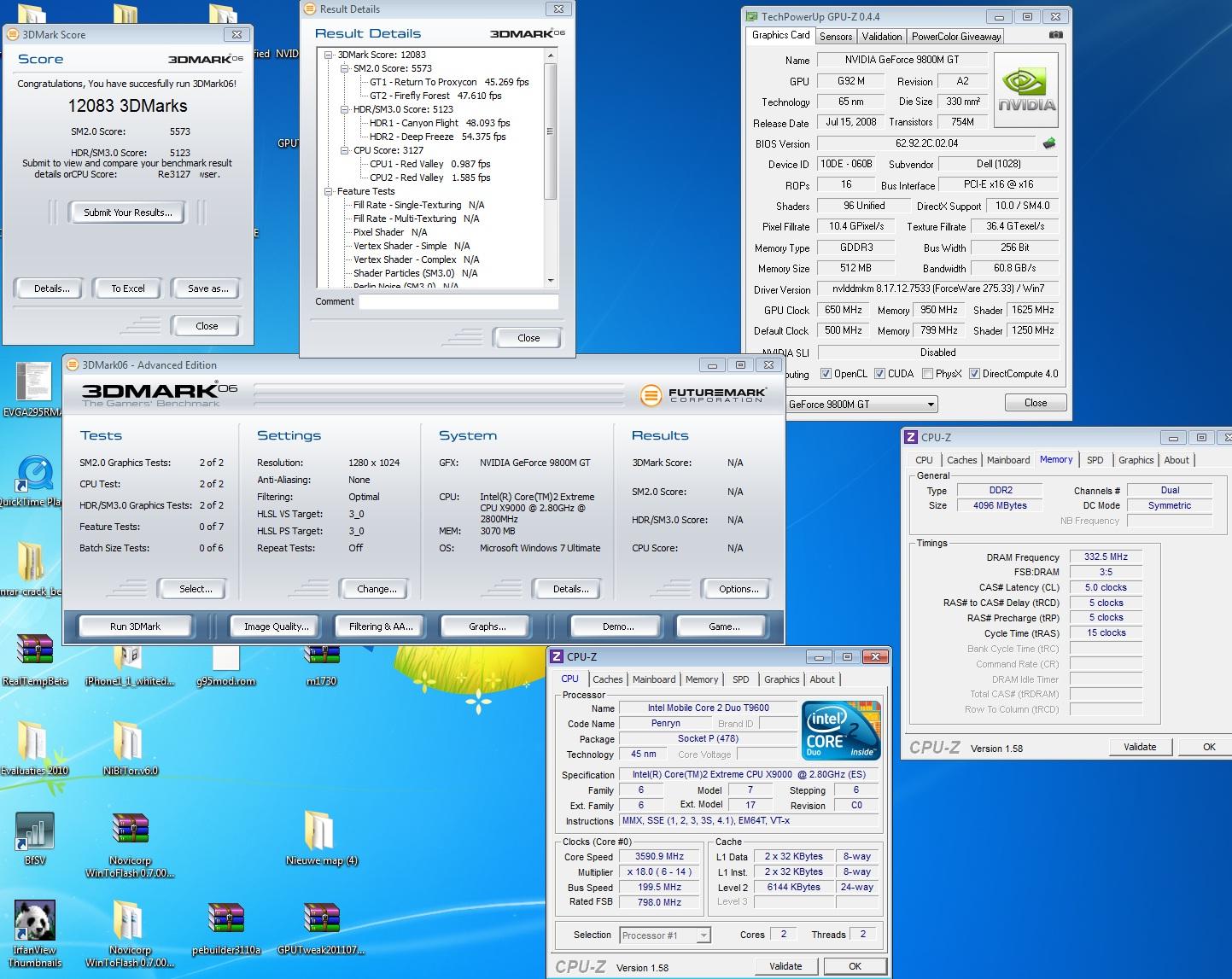
Task: Open the Novicorp WinToFlash folder icon
Action: (128, 922)
